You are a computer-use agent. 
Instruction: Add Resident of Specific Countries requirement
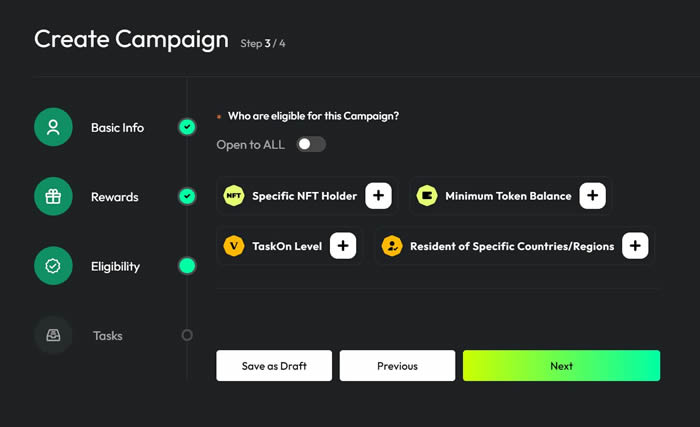635,246
